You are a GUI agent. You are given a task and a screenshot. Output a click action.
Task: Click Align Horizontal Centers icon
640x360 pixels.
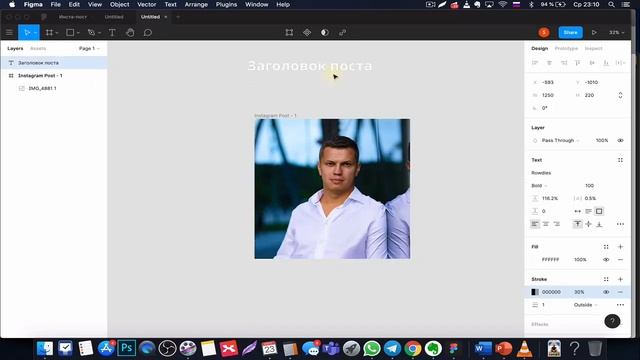pos(549,63)
